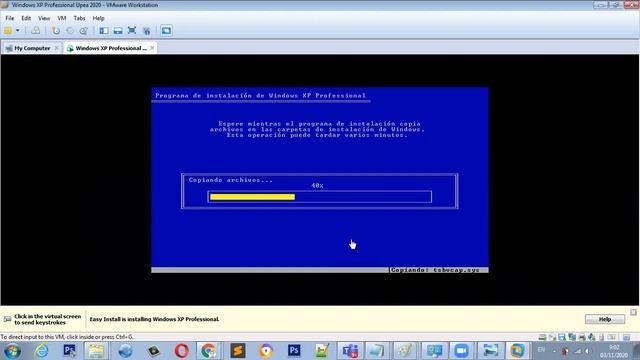Click the blue globe taskbar icon
Image resolution: width=640 pixels, height=360 pixels.
[125, 351]
